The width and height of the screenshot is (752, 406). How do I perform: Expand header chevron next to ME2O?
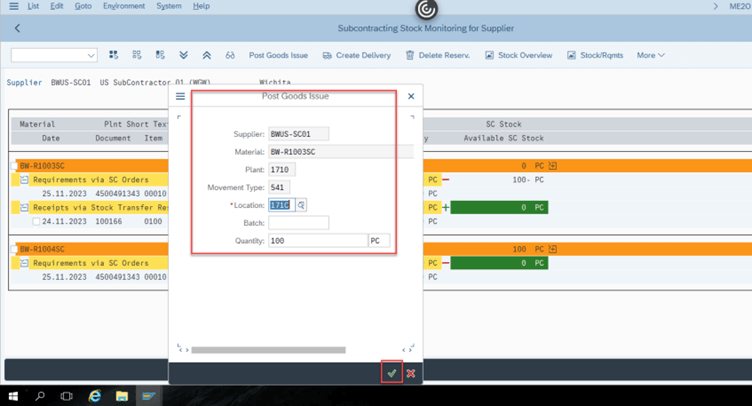(716, 6)
